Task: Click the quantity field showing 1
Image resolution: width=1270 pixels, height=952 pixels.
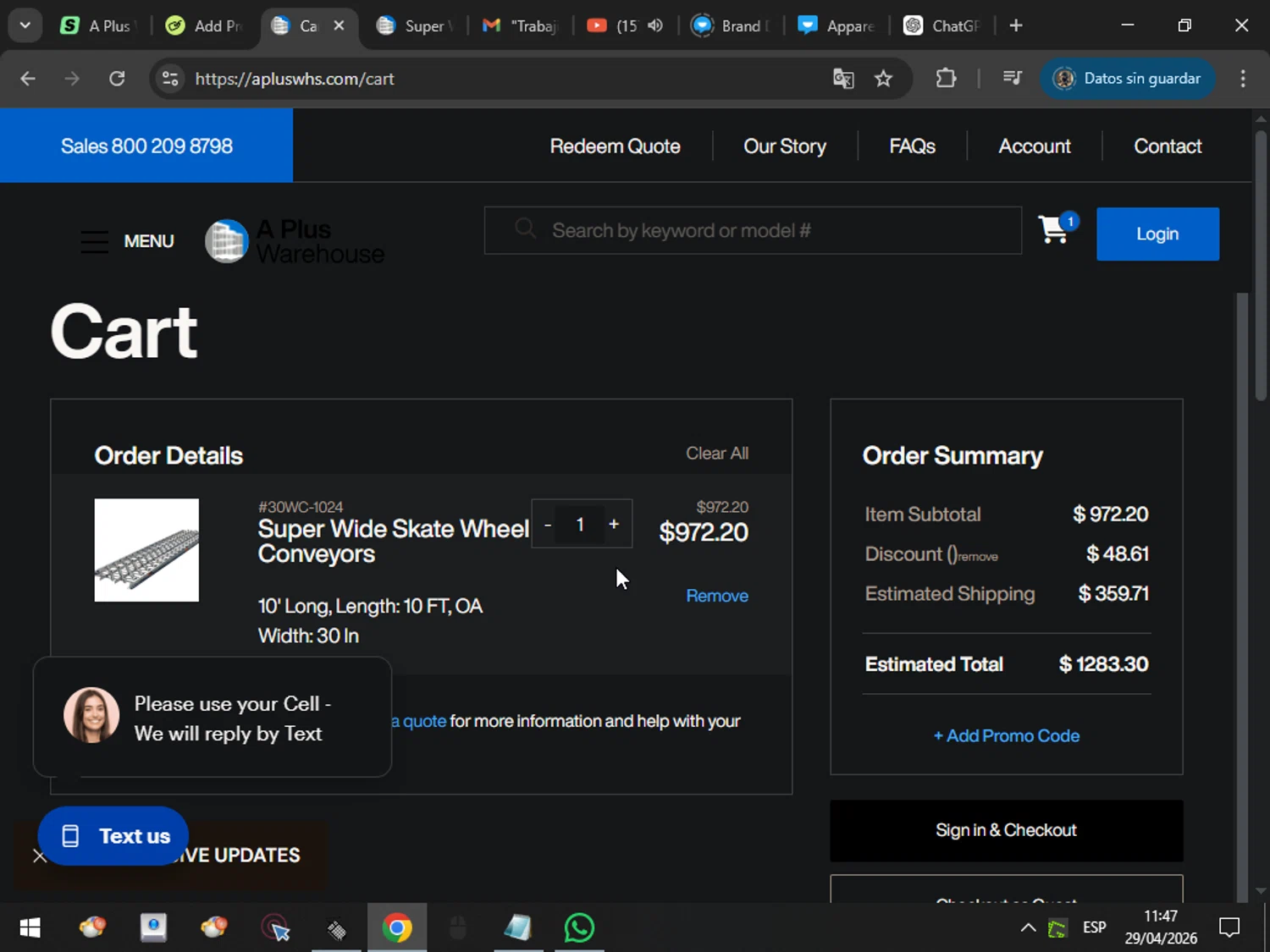Action: [x=580, y=525]
